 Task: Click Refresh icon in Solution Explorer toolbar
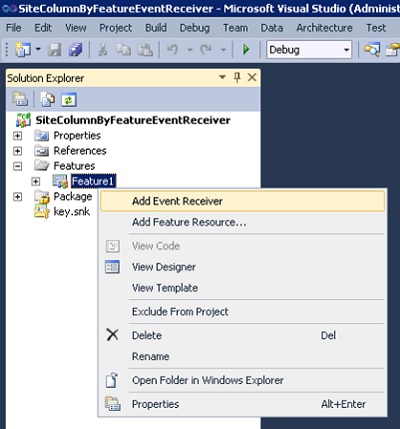pos(69,100)
